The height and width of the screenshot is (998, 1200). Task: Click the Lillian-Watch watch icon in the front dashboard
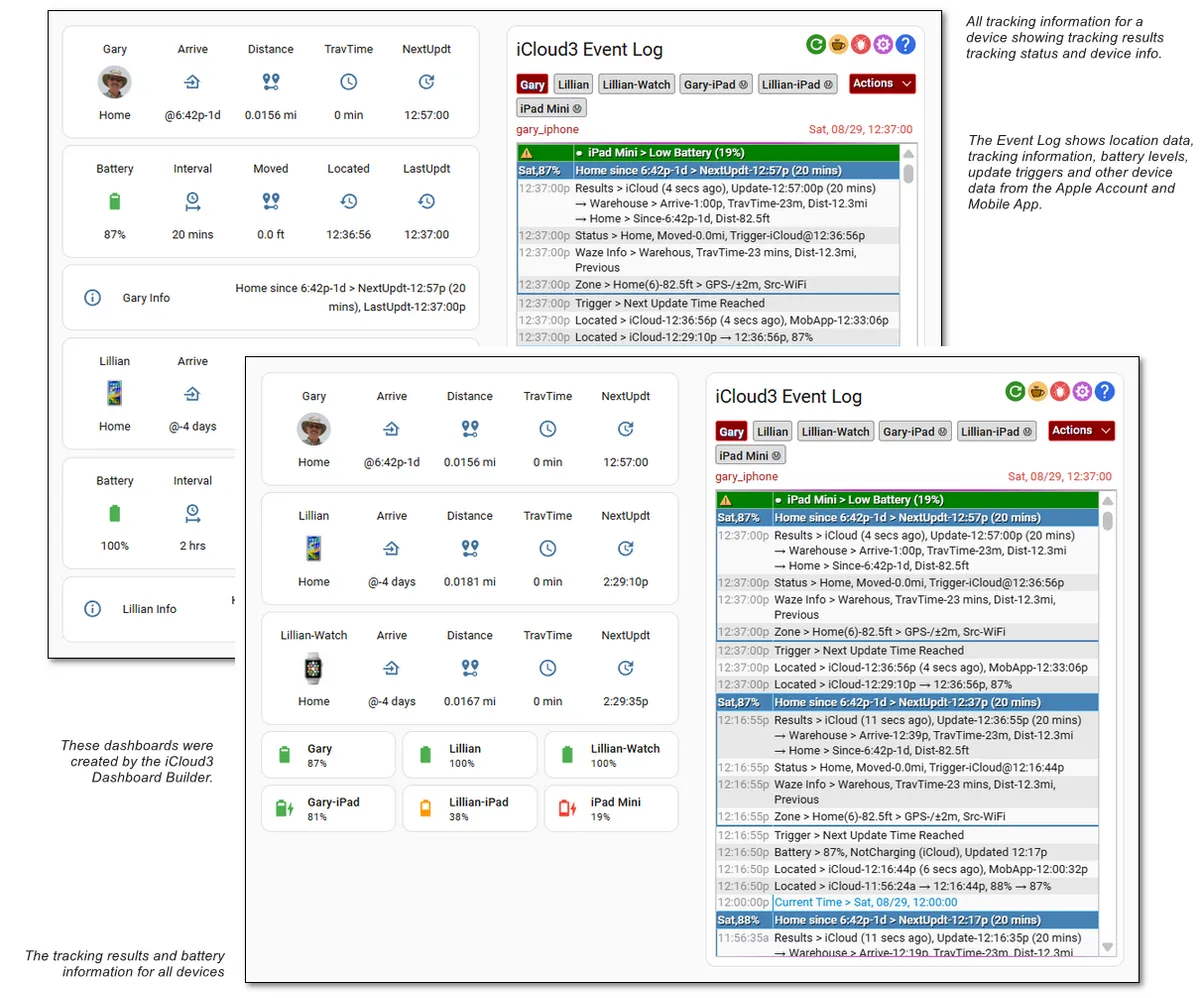click(x=314, y=668)
